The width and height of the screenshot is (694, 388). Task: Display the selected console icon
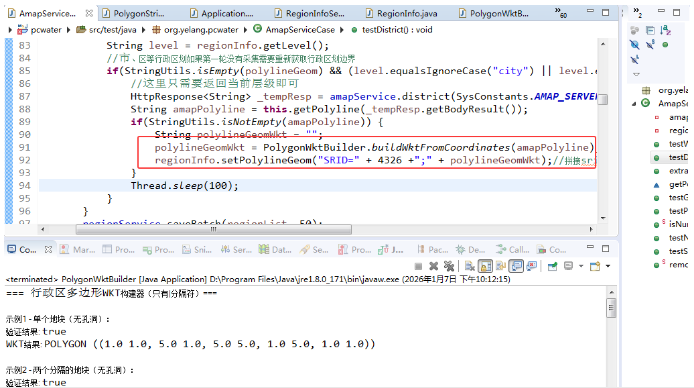[568, 266]
